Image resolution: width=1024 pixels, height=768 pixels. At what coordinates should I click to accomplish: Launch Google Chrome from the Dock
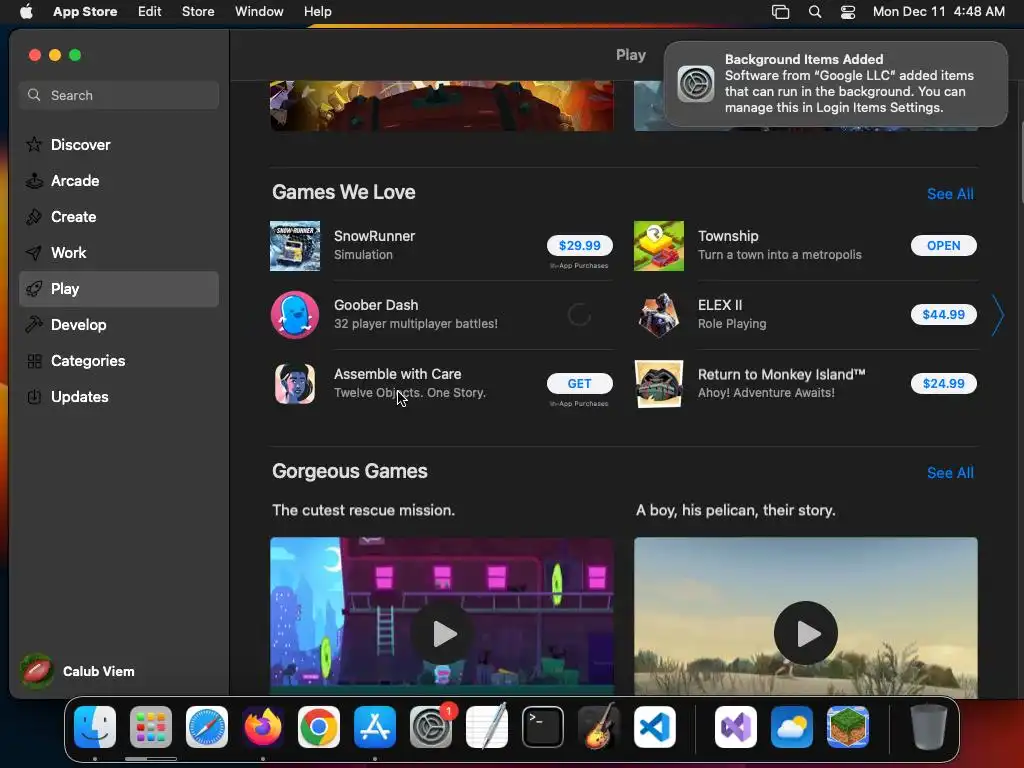click(319, 727)
